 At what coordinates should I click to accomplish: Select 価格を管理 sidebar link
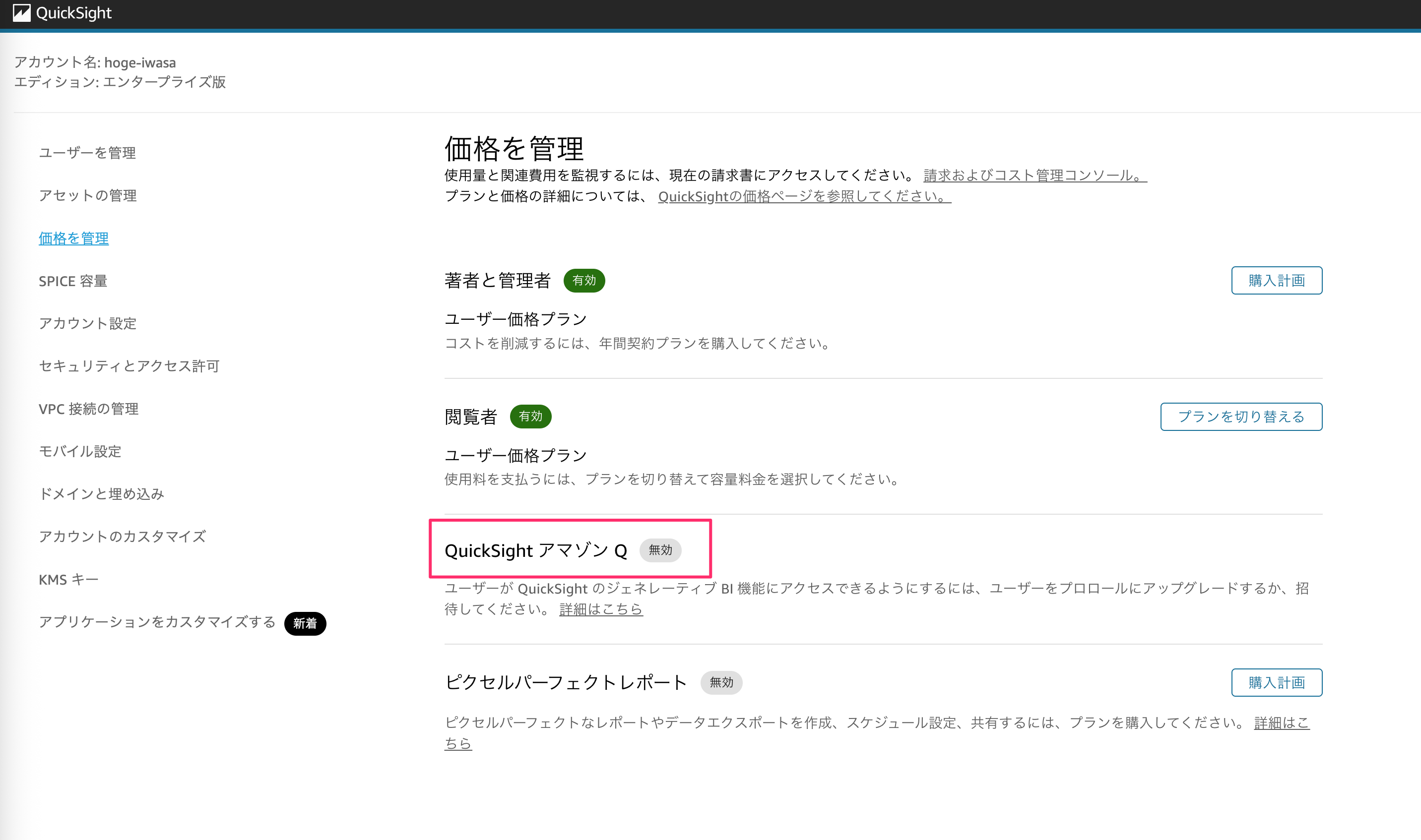coord(73,239)
